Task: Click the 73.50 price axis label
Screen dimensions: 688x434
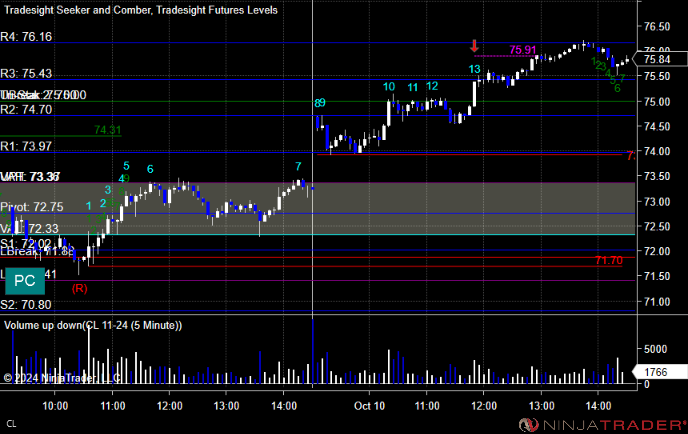Action: (657, 176)
